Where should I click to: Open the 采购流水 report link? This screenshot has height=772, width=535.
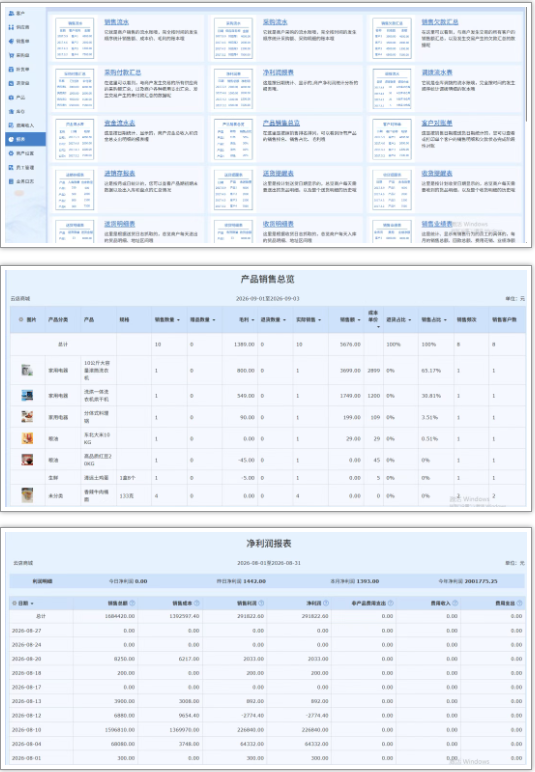tap(275, 22)
